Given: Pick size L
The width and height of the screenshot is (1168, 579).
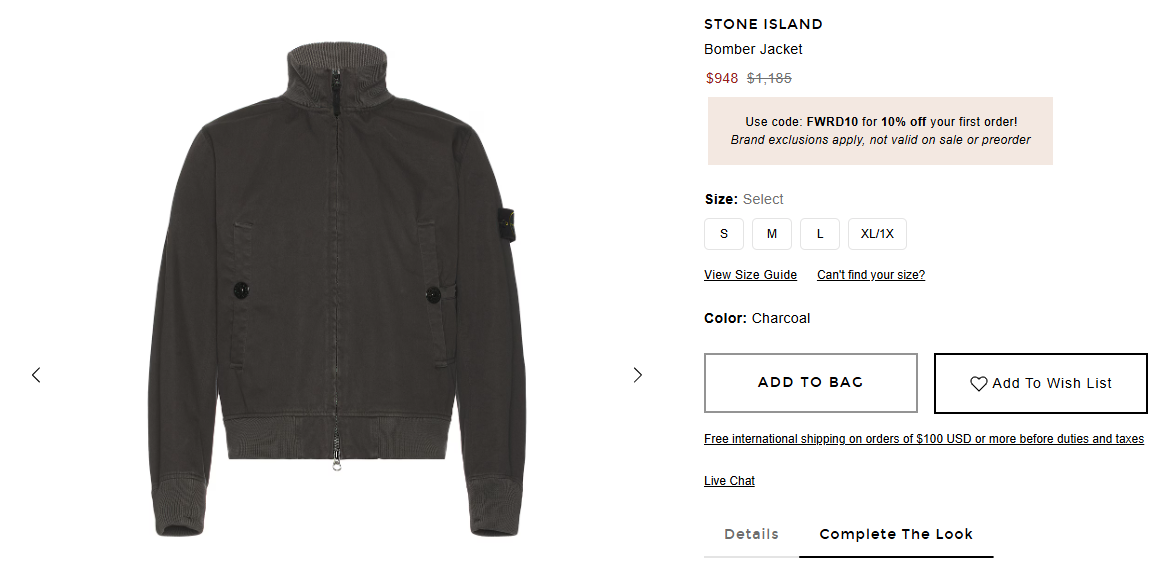Looking at the screenshot, I should 820,234.
